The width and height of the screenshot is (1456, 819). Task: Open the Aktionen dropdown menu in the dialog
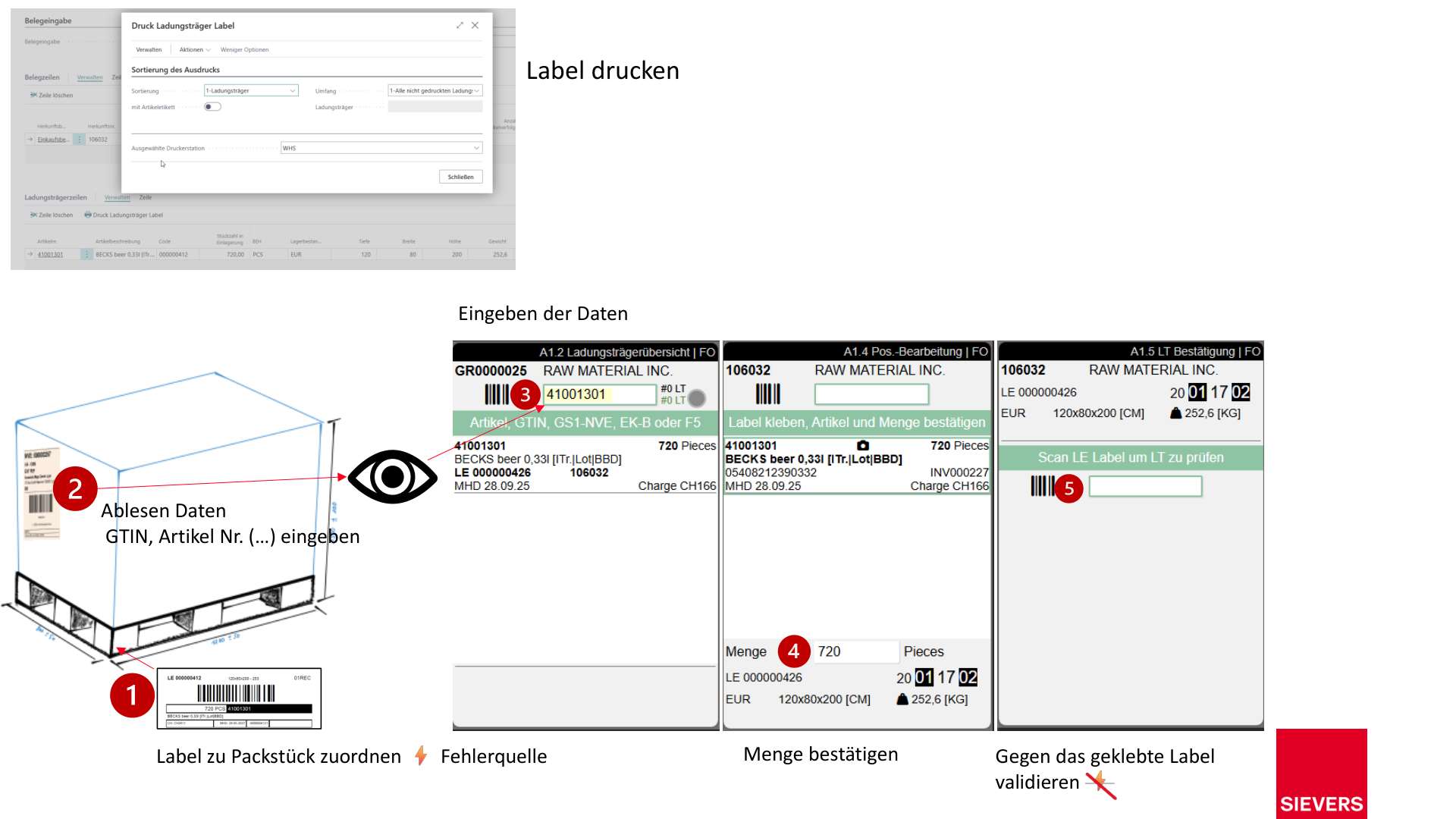194,50
